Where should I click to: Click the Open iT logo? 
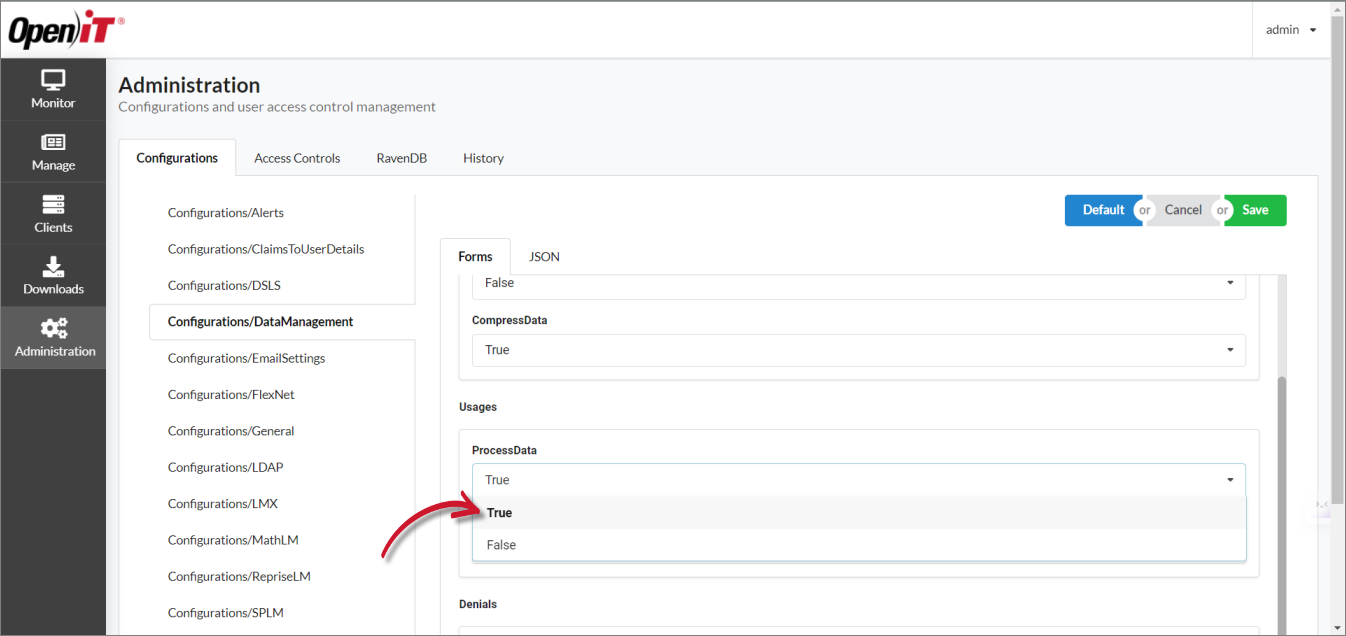pos(66,32)
